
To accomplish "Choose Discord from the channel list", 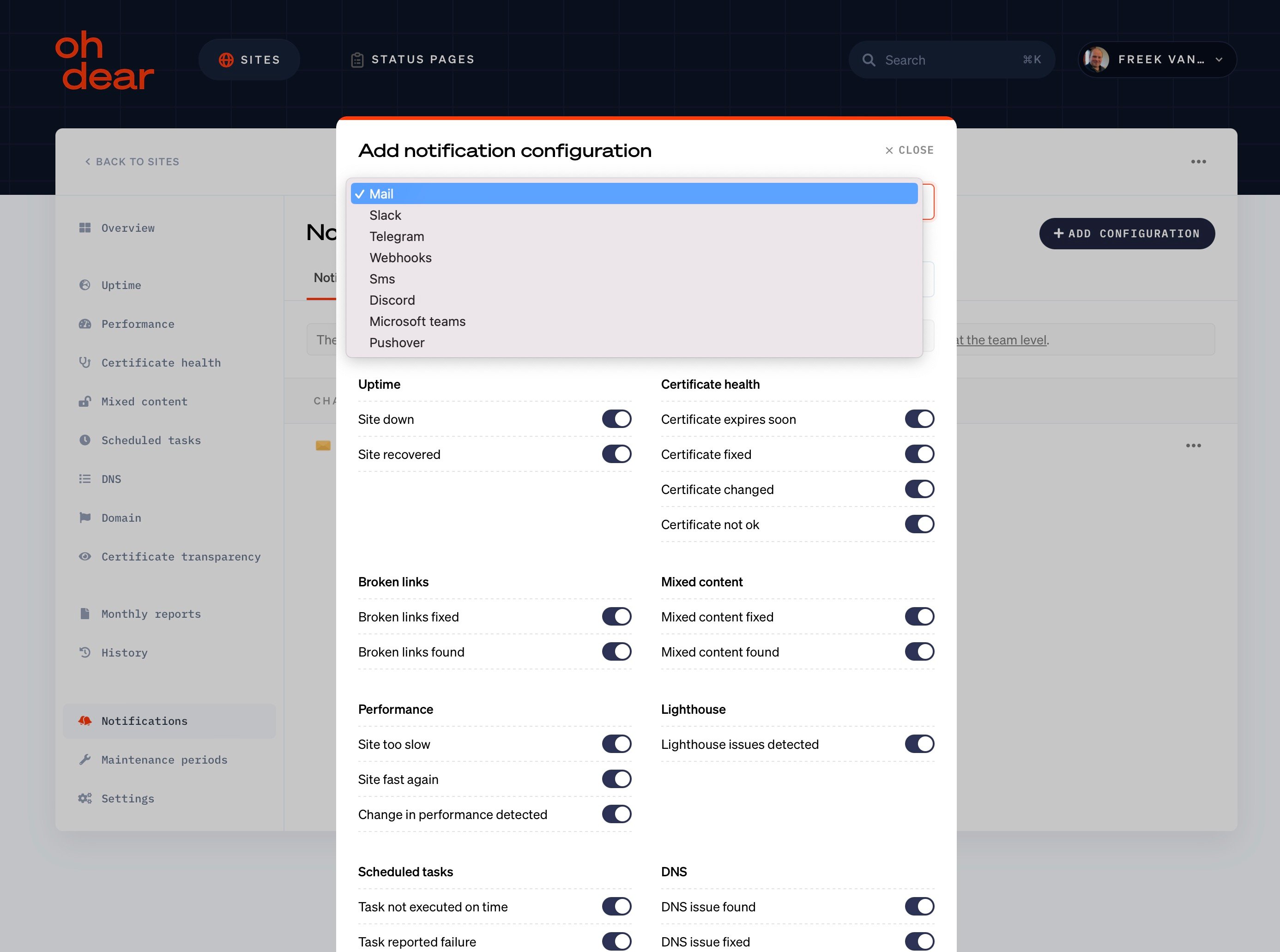I will (634, 300).
